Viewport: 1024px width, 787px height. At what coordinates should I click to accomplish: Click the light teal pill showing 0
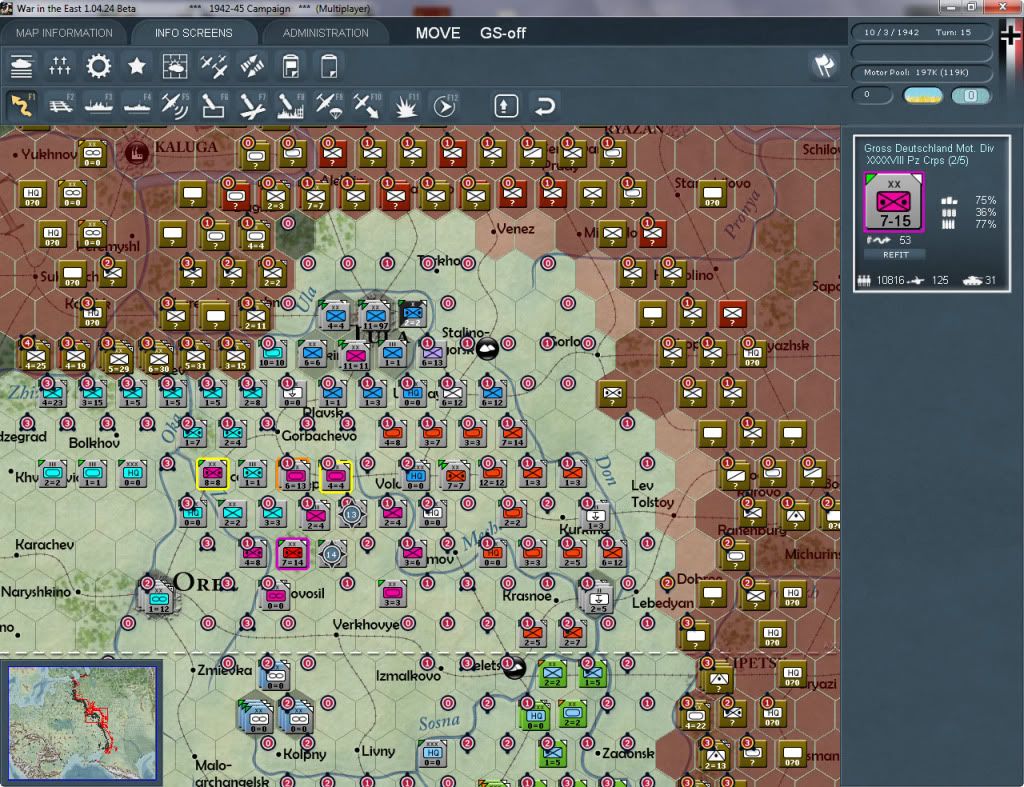coord(971,95)
